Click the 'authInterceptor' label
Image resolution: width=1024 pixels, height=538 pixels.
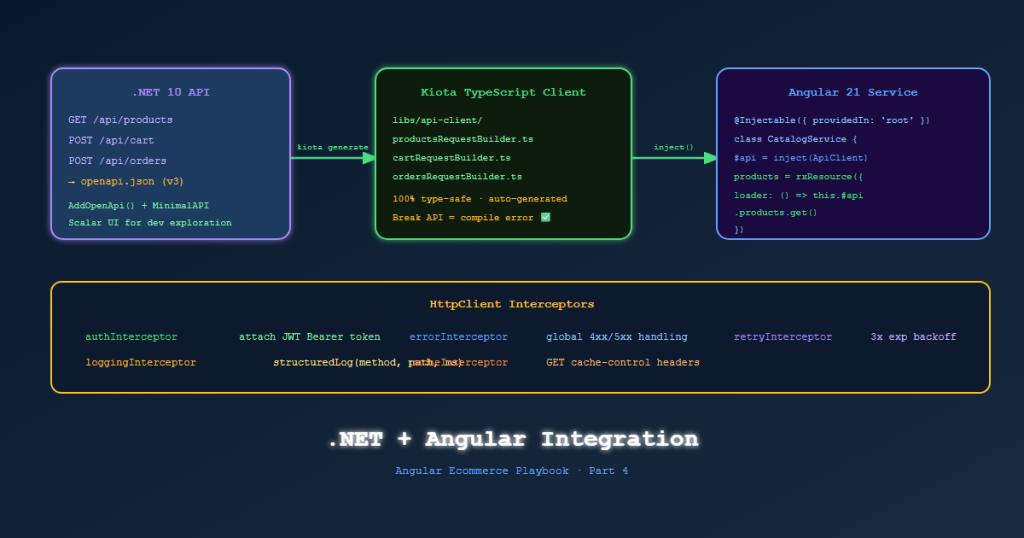pos(131,337)
